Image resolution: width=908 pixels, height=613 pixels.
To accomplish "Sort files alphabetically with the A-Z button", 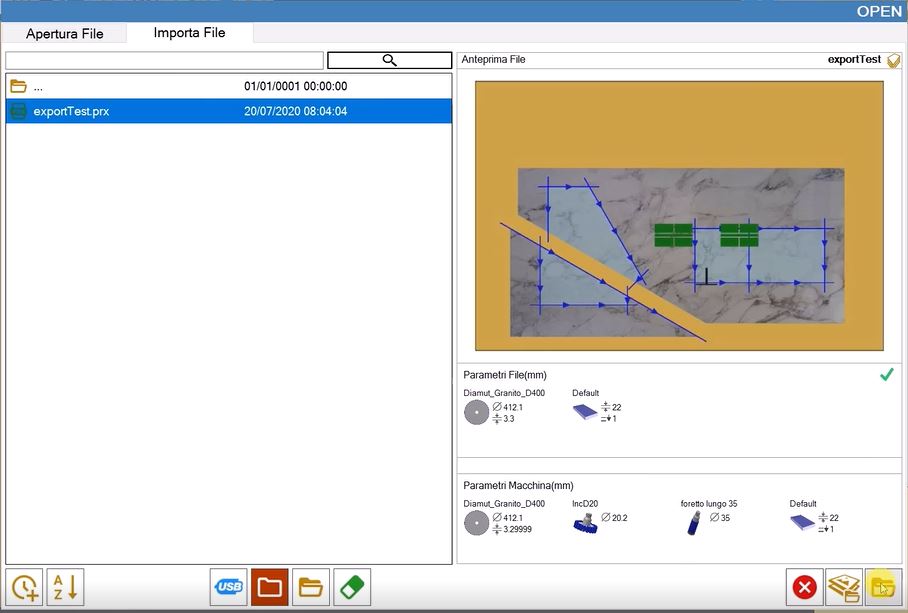I will (65, 587).
